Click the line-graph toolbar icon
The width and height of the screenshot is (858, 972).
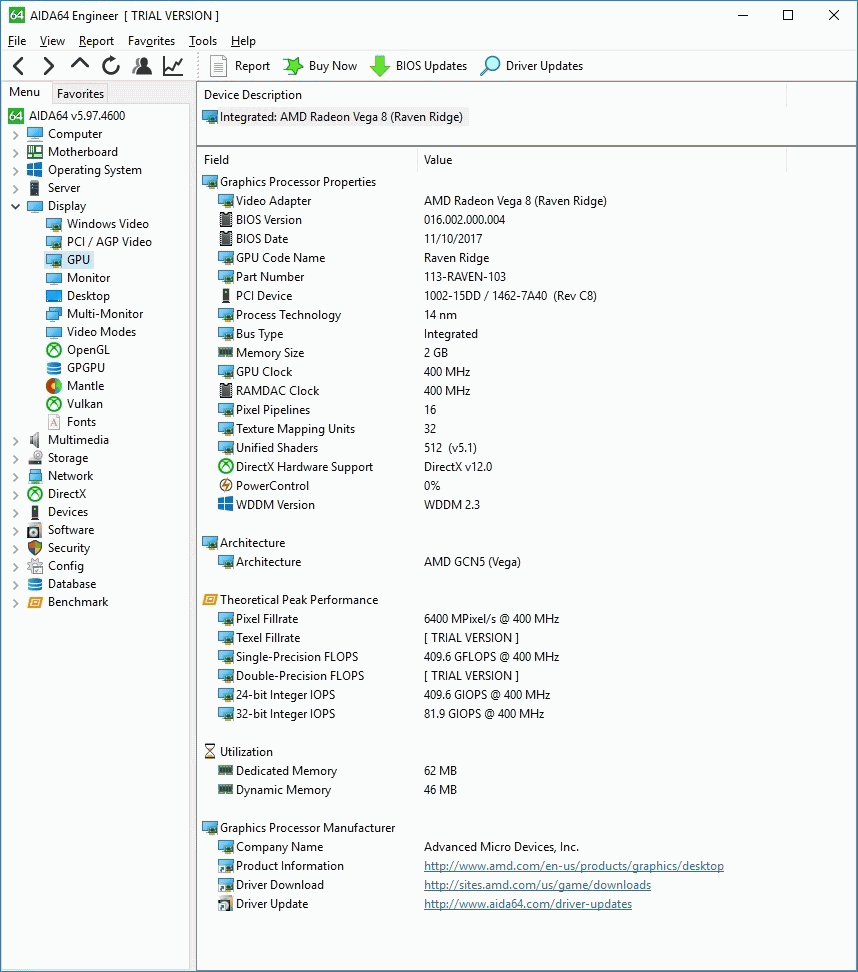pos(173,66)
